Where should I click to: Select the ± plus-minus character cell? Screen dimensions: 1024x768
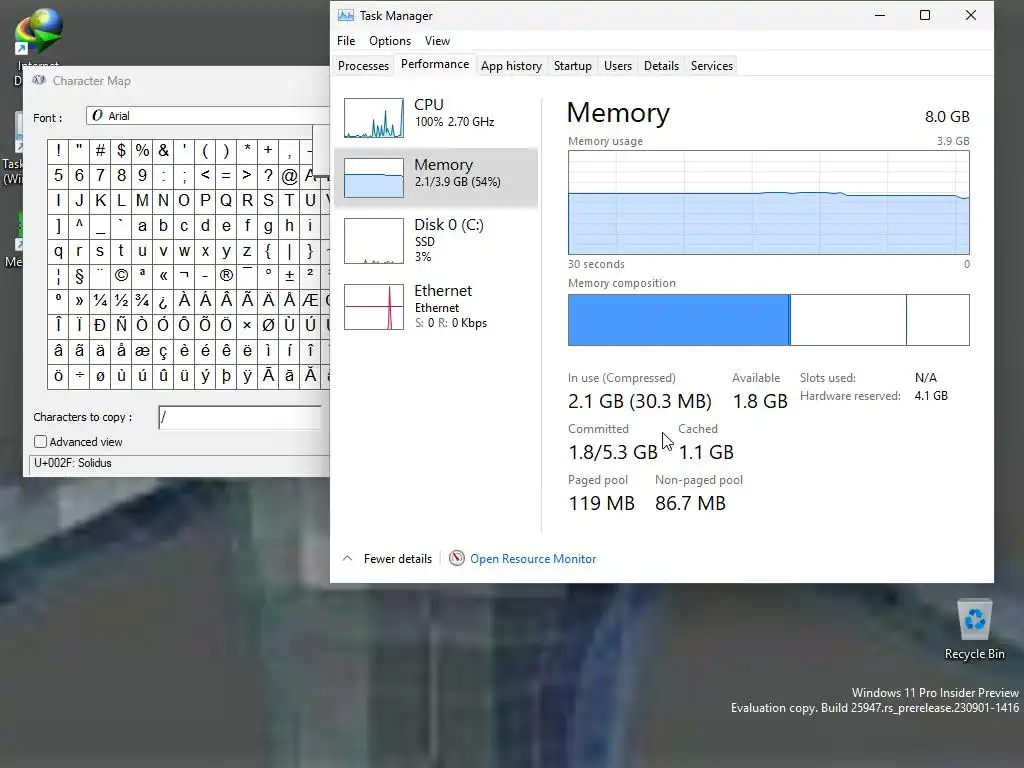click(289, 276)
